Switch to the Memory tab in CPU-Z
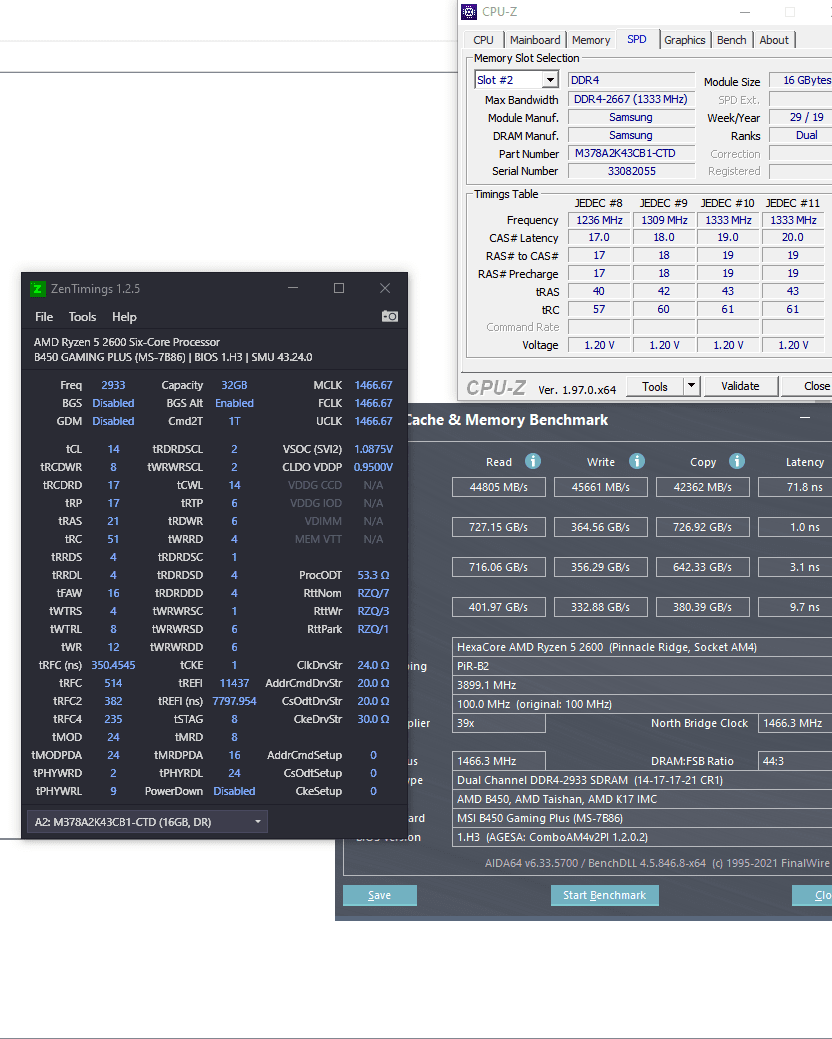 (x=591, y=40)
